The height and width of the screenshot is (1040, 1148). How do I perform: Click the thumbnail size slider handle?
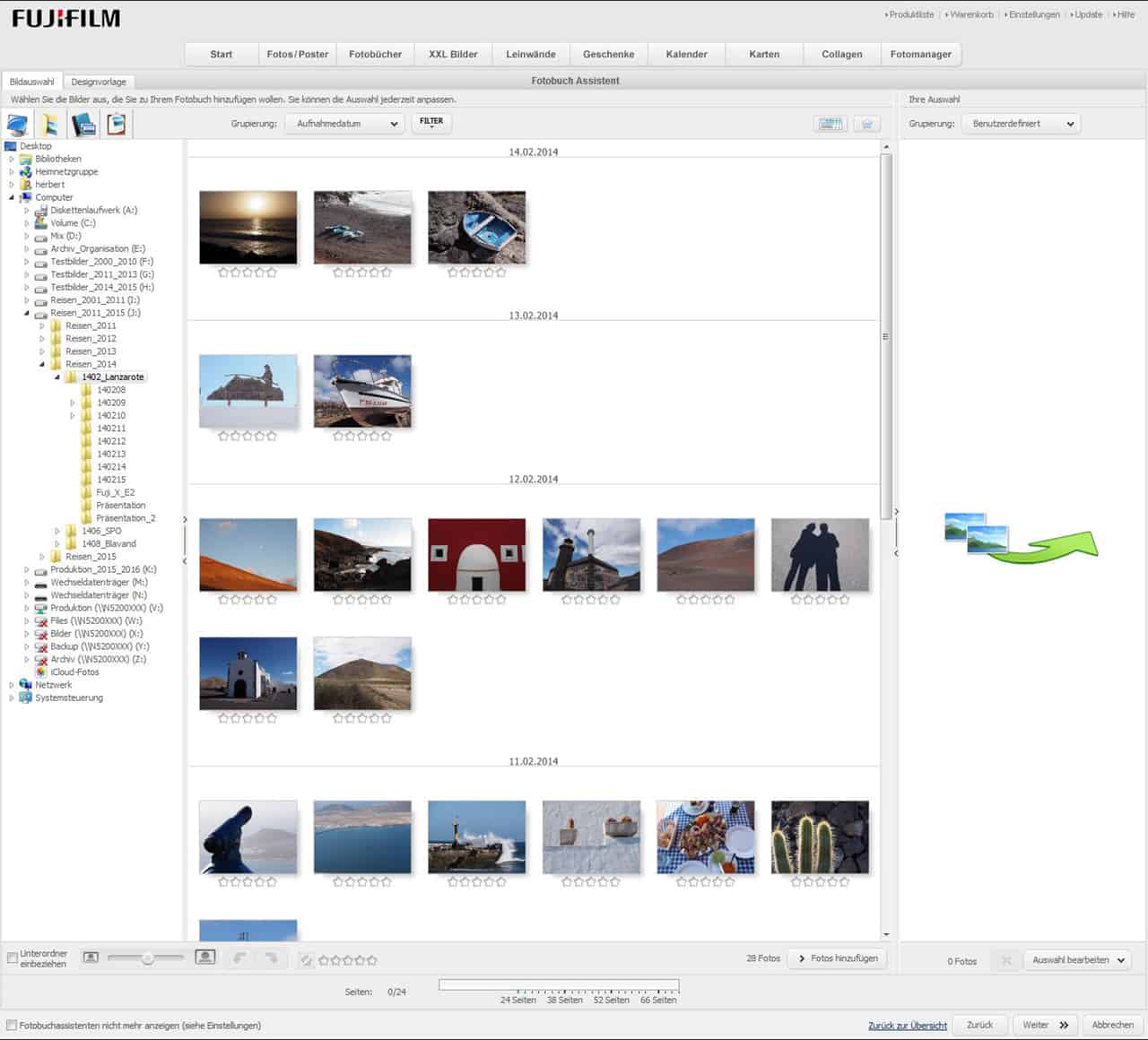pyautogui.click(x=147, y=958)
